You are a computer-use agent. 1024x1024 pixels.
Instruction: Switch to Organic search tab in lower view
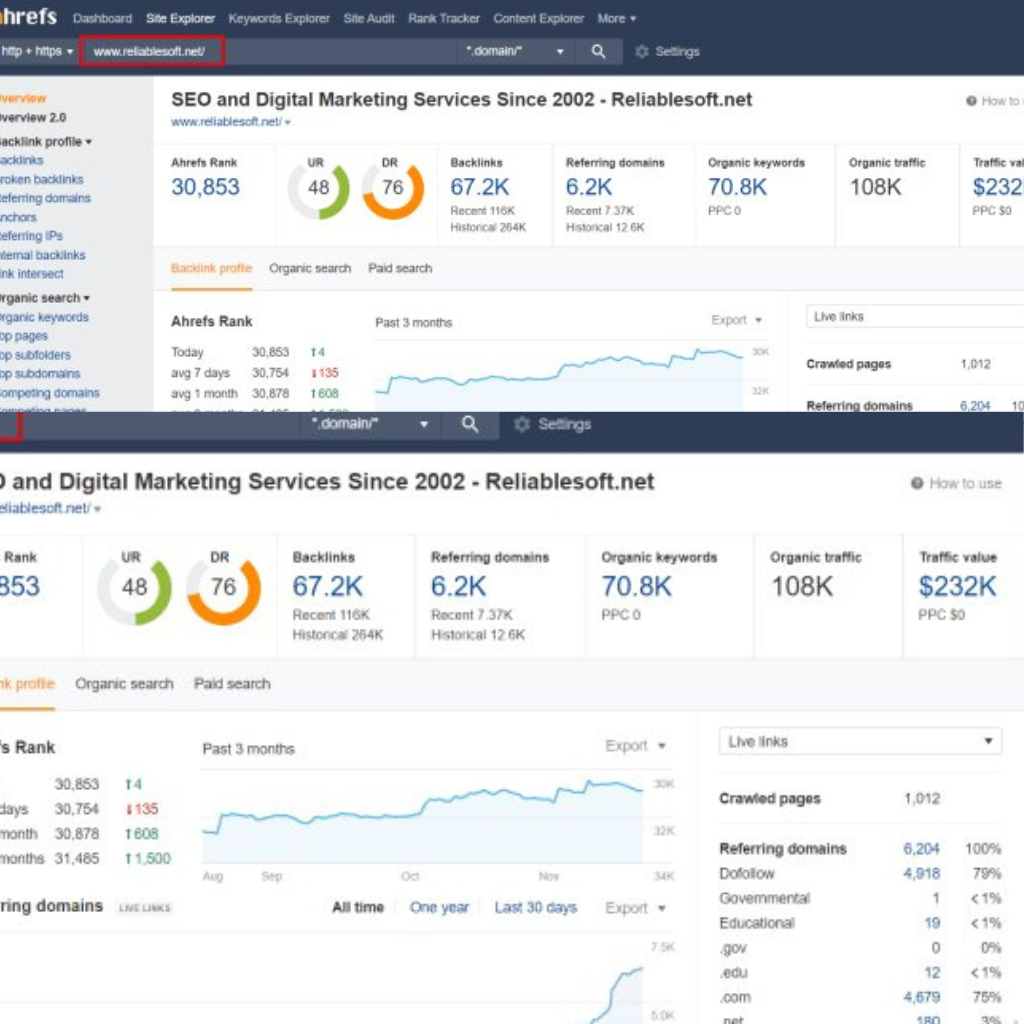click(x=124, y=684)
